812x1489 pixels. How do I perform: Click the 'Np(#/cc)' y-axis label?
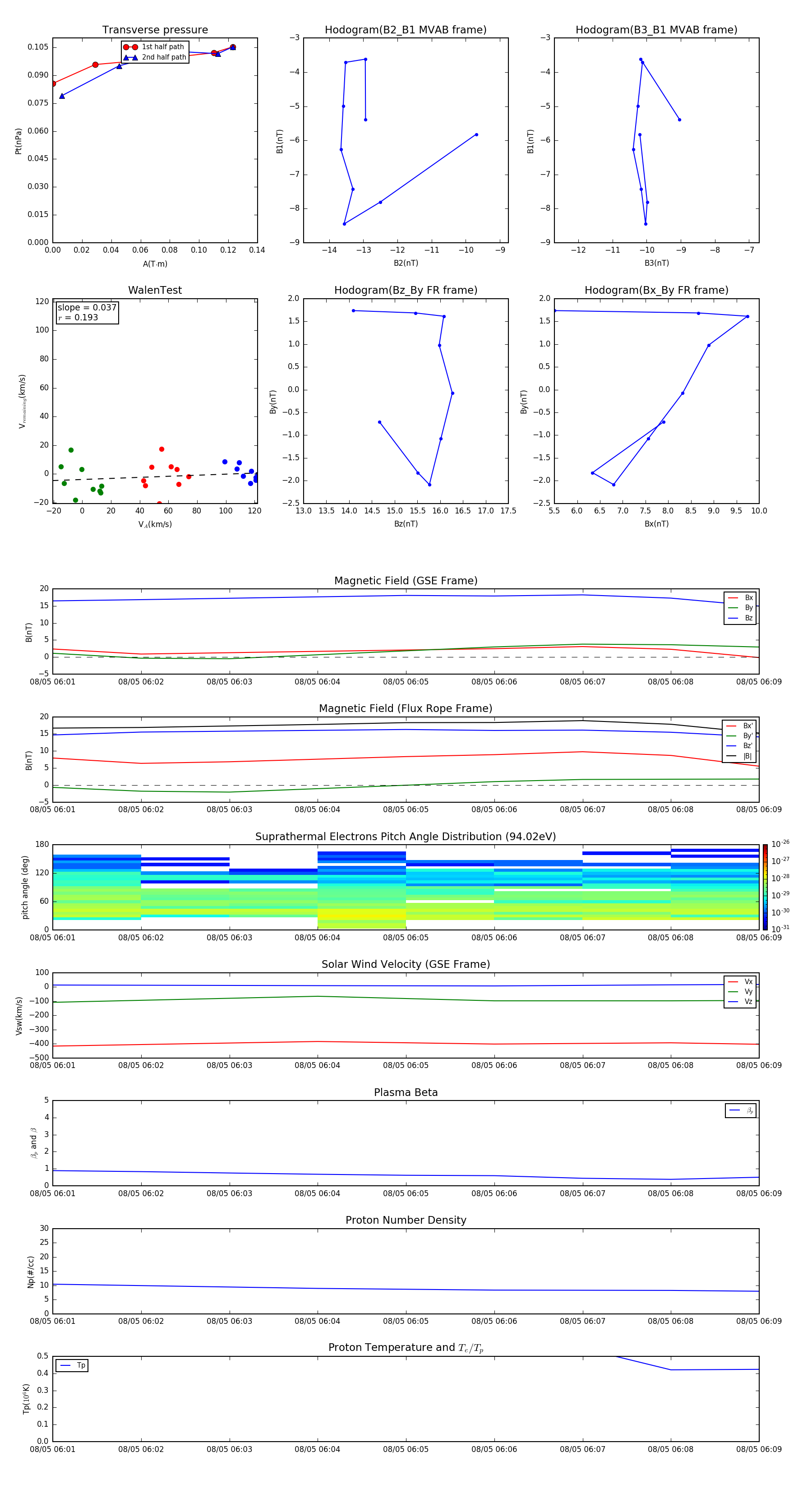pyautogui.click(x=31, y=1272)
